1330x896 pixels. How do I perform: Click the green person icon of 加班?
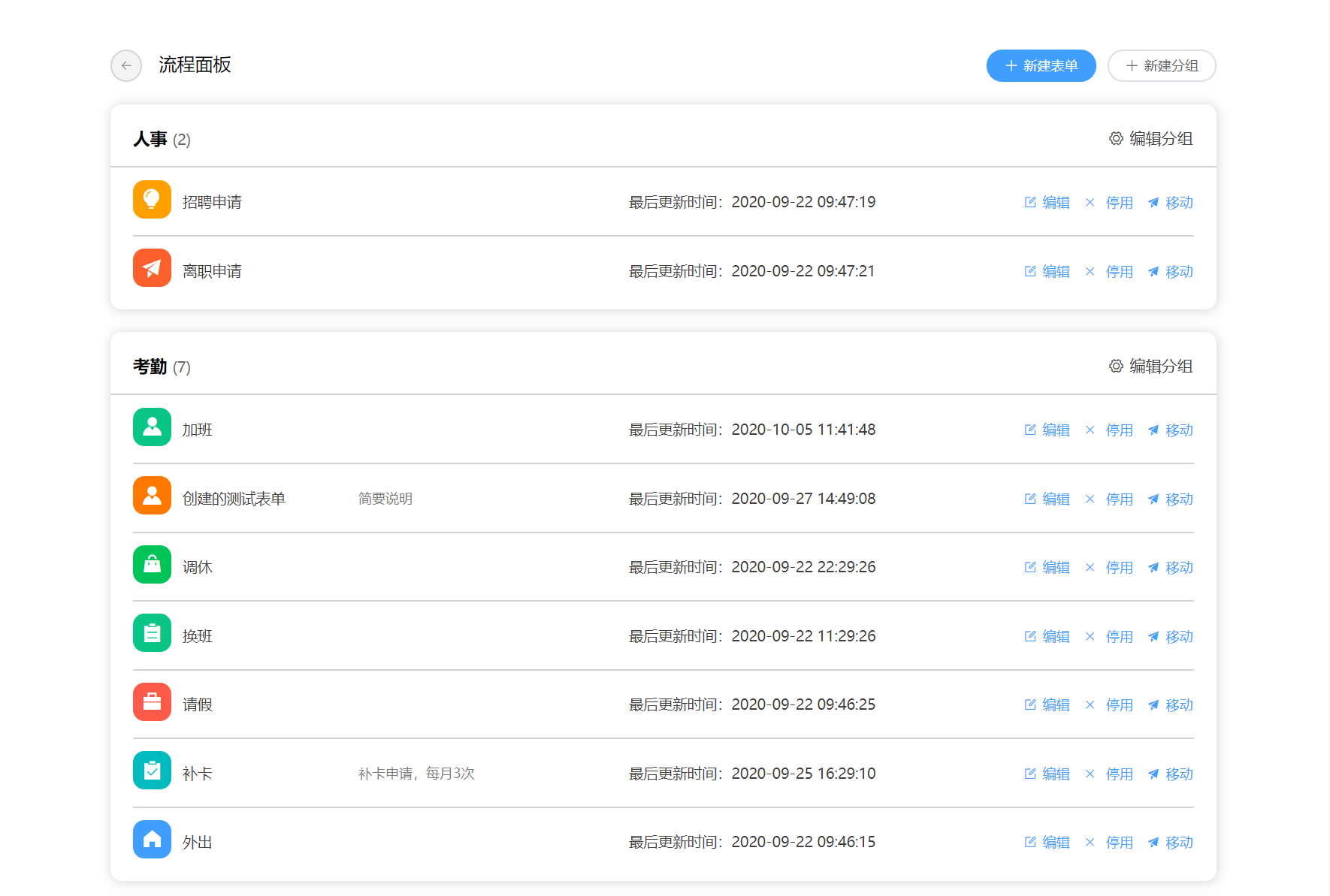(152, 427)
